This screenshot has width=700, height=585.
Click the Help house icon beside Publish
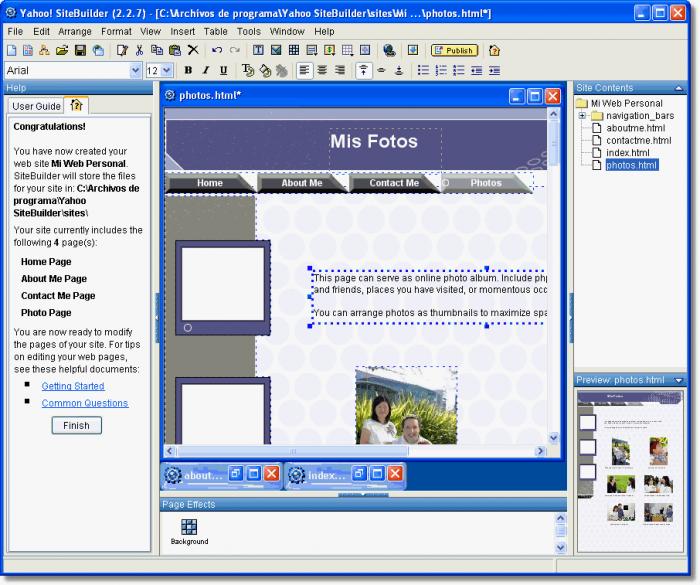coord(494,50)
